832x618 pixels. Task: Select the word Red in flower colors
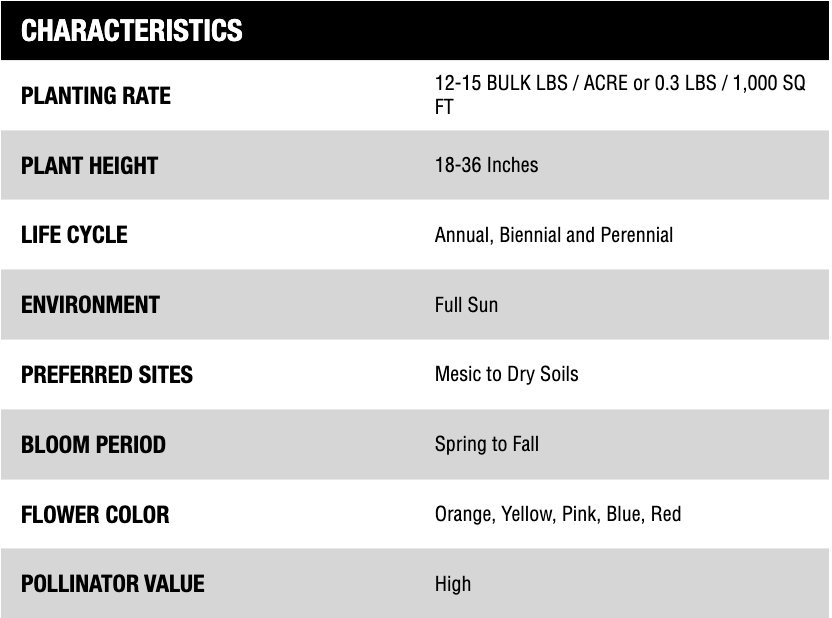[666, 514]
